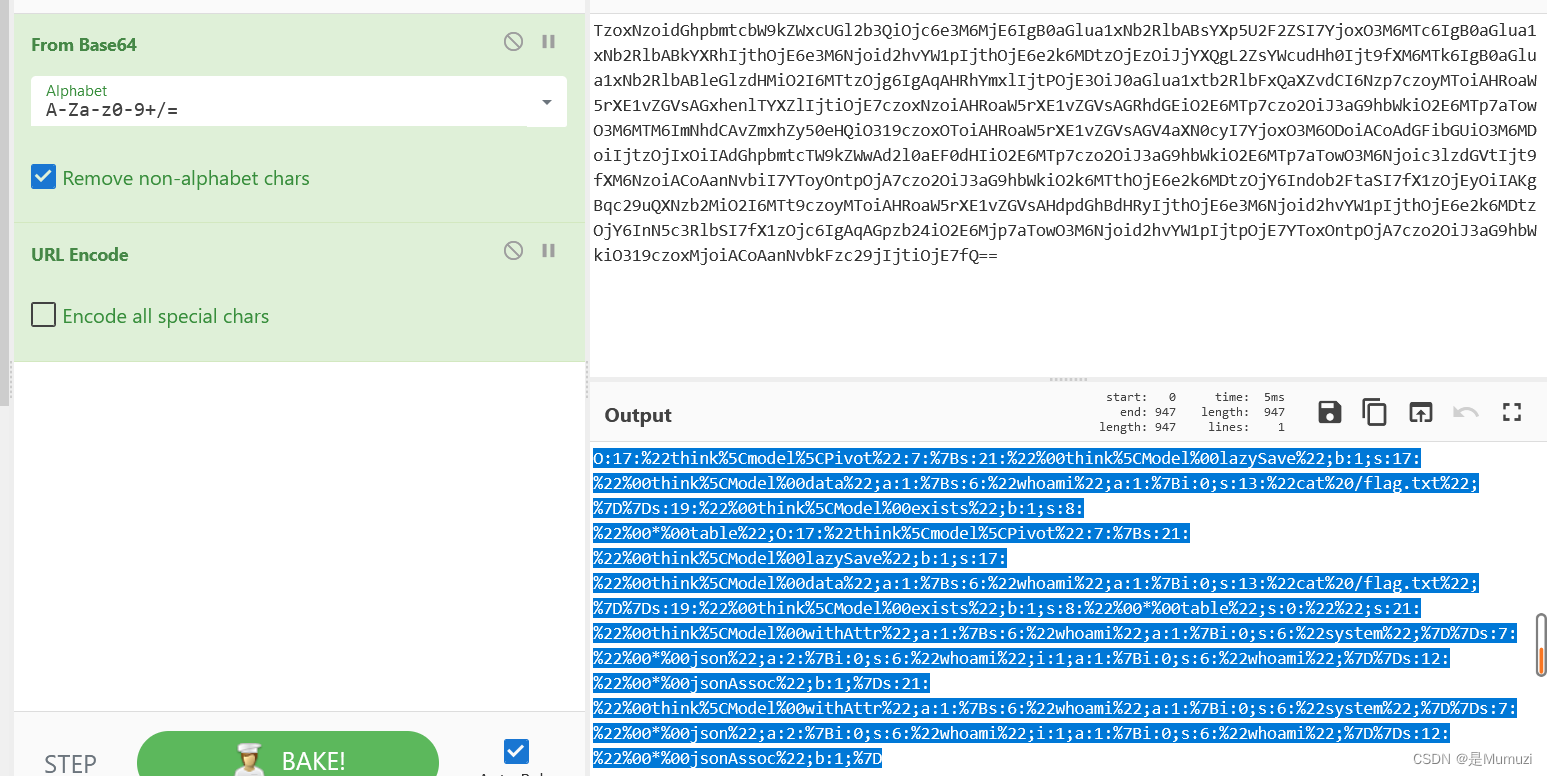Select the From Base64 operation title
Screen dimensions: 1547x776
coord(84,44)
